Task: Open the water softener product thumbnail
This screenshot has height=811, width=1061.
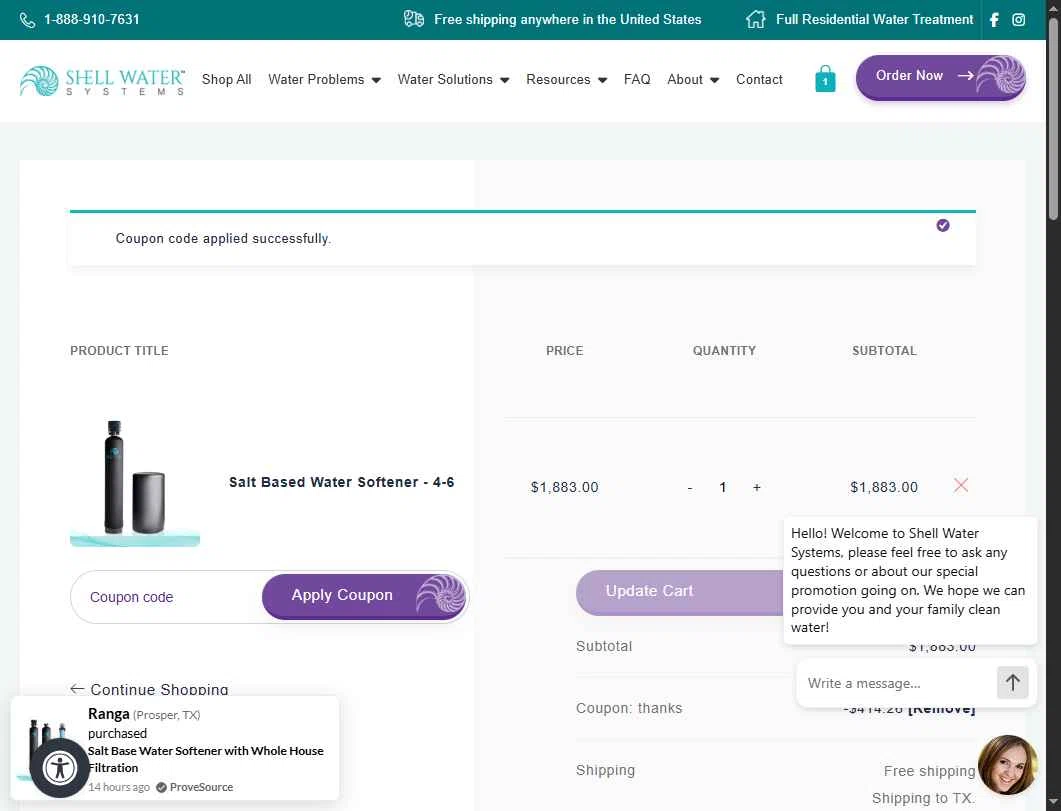Action: point(135,483)
